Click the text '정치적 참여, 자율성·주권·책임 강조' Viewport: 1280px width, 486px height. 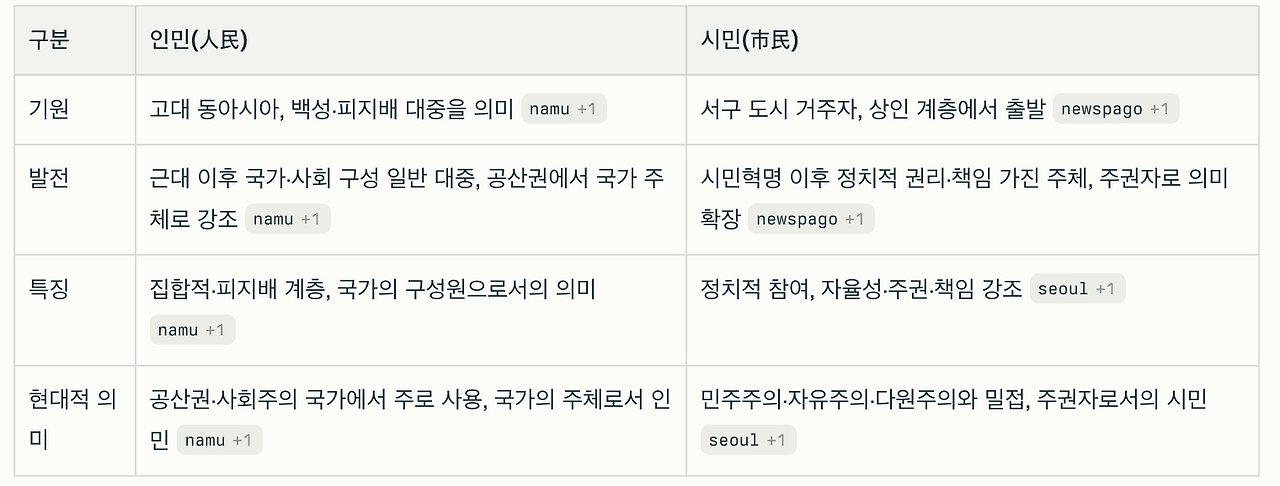tap(862, 289)
